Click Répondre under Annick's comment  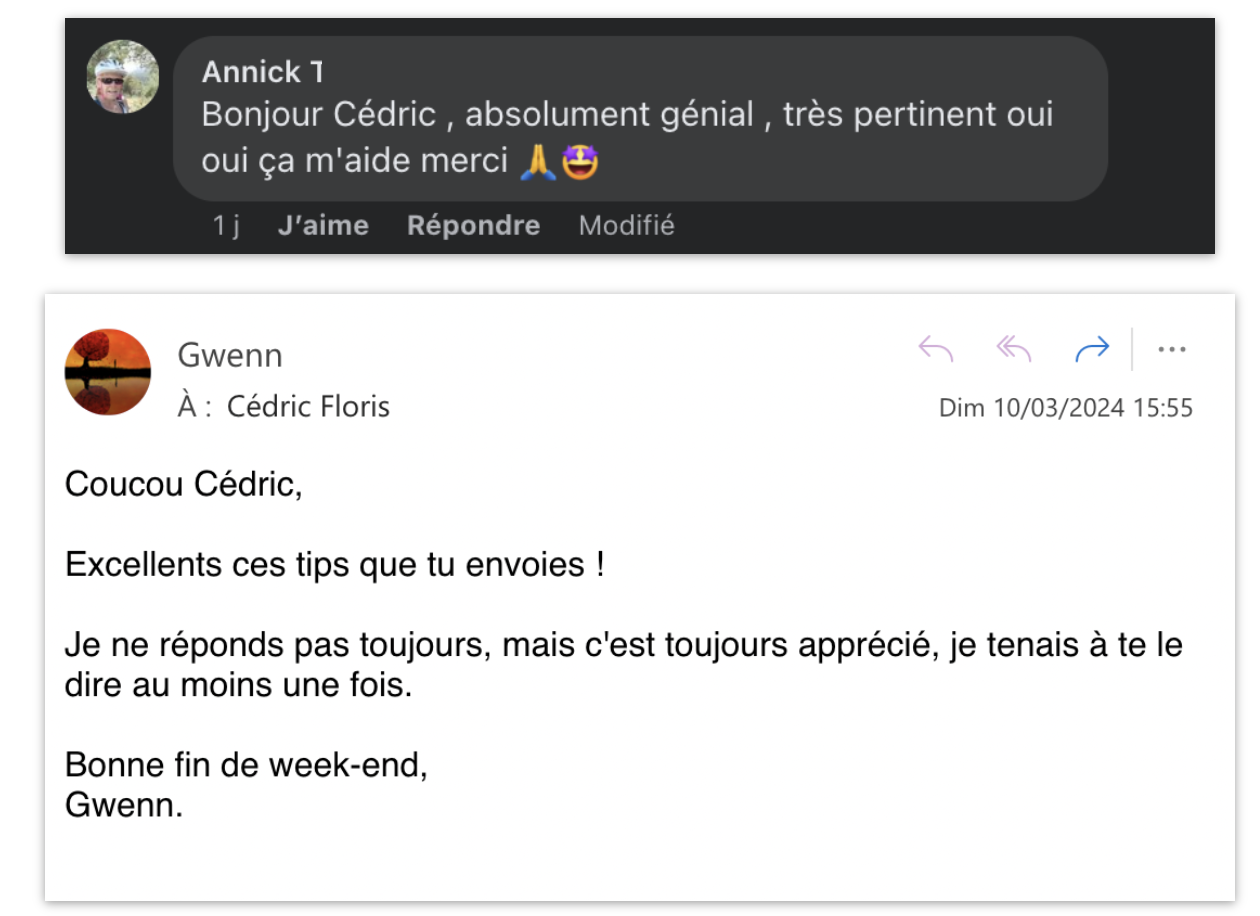pos(473,226)
